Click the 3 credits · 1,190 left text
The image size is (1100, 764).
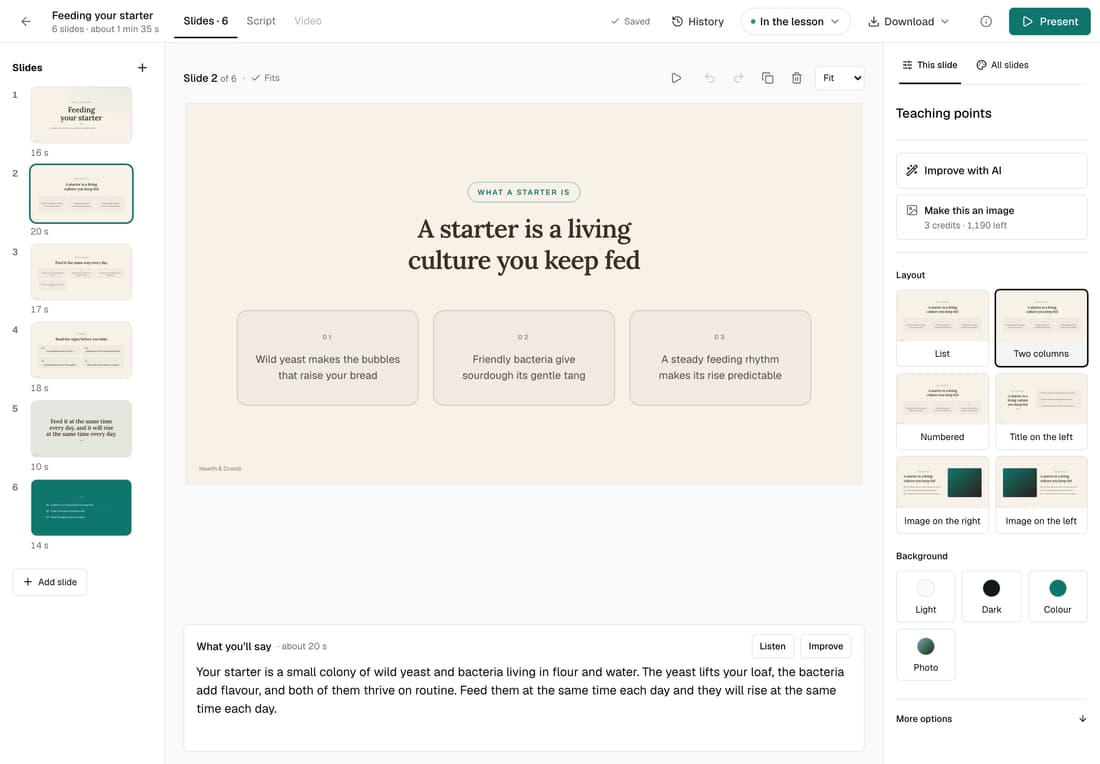pos(965,225)
